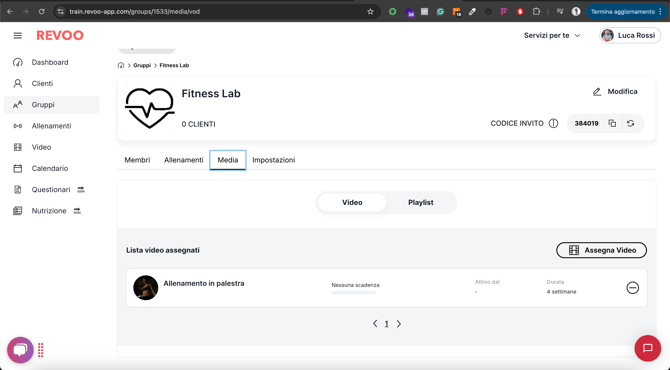Open Allenamenti in the sidebar

pyautogui.click(x=51, y=126)
